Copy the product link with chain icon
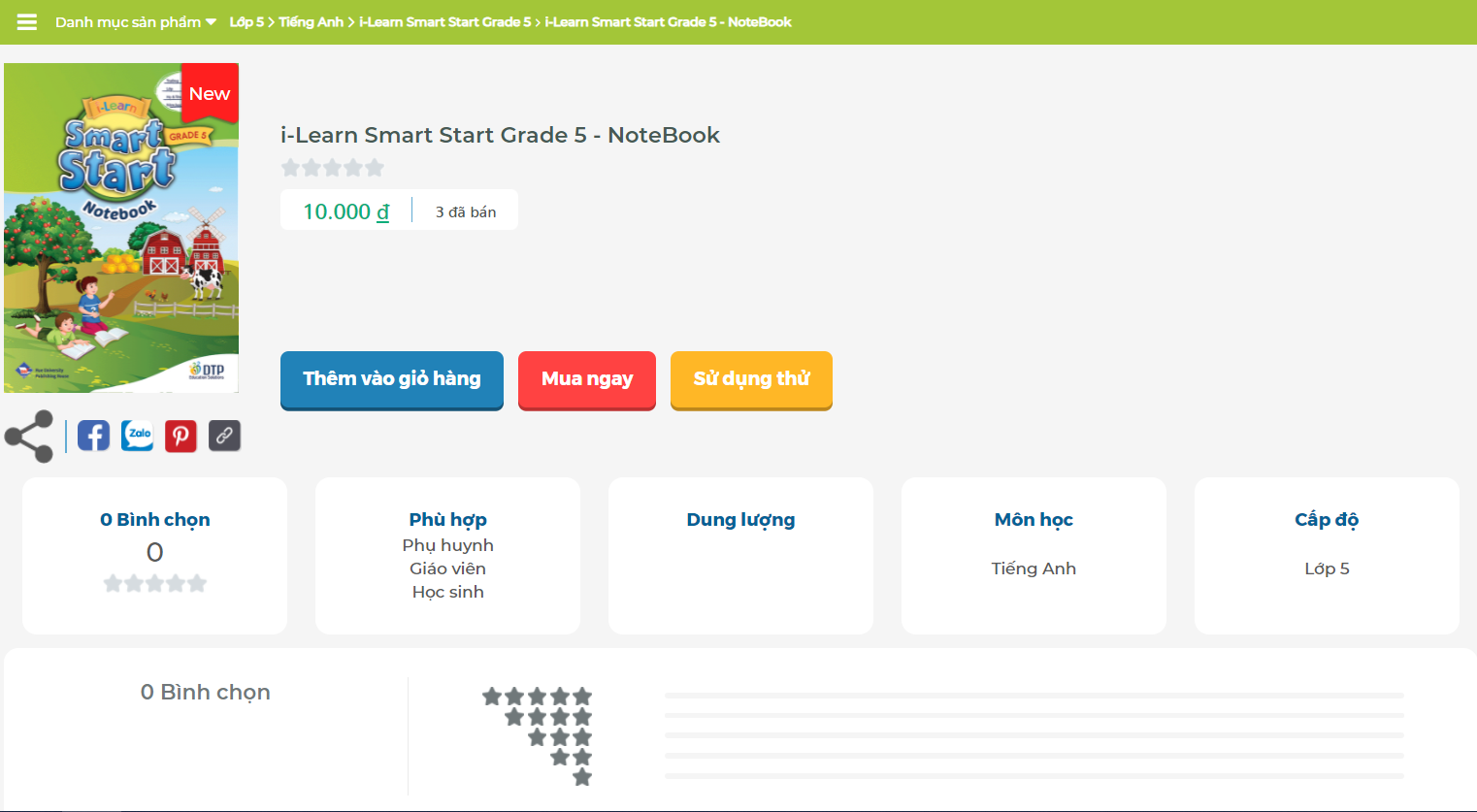The width and height of the screenshot is (1477, 812). 224,436
